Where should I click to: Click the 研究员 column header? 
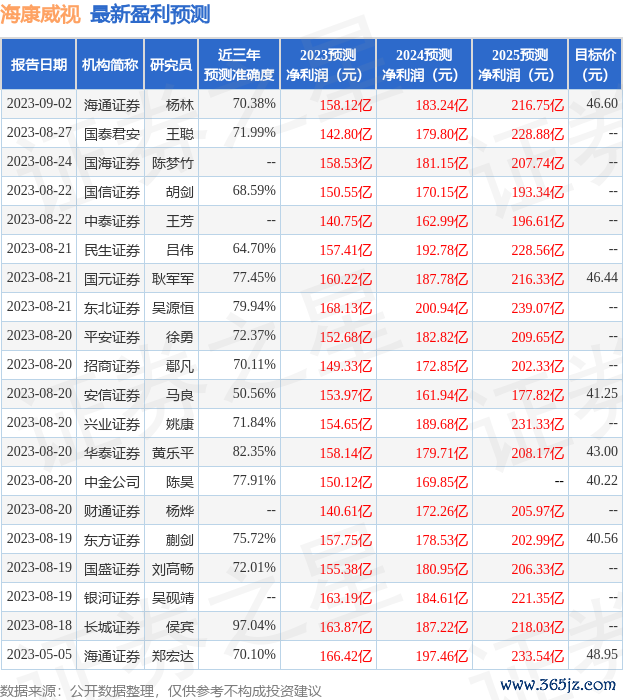tap(171, 65)
